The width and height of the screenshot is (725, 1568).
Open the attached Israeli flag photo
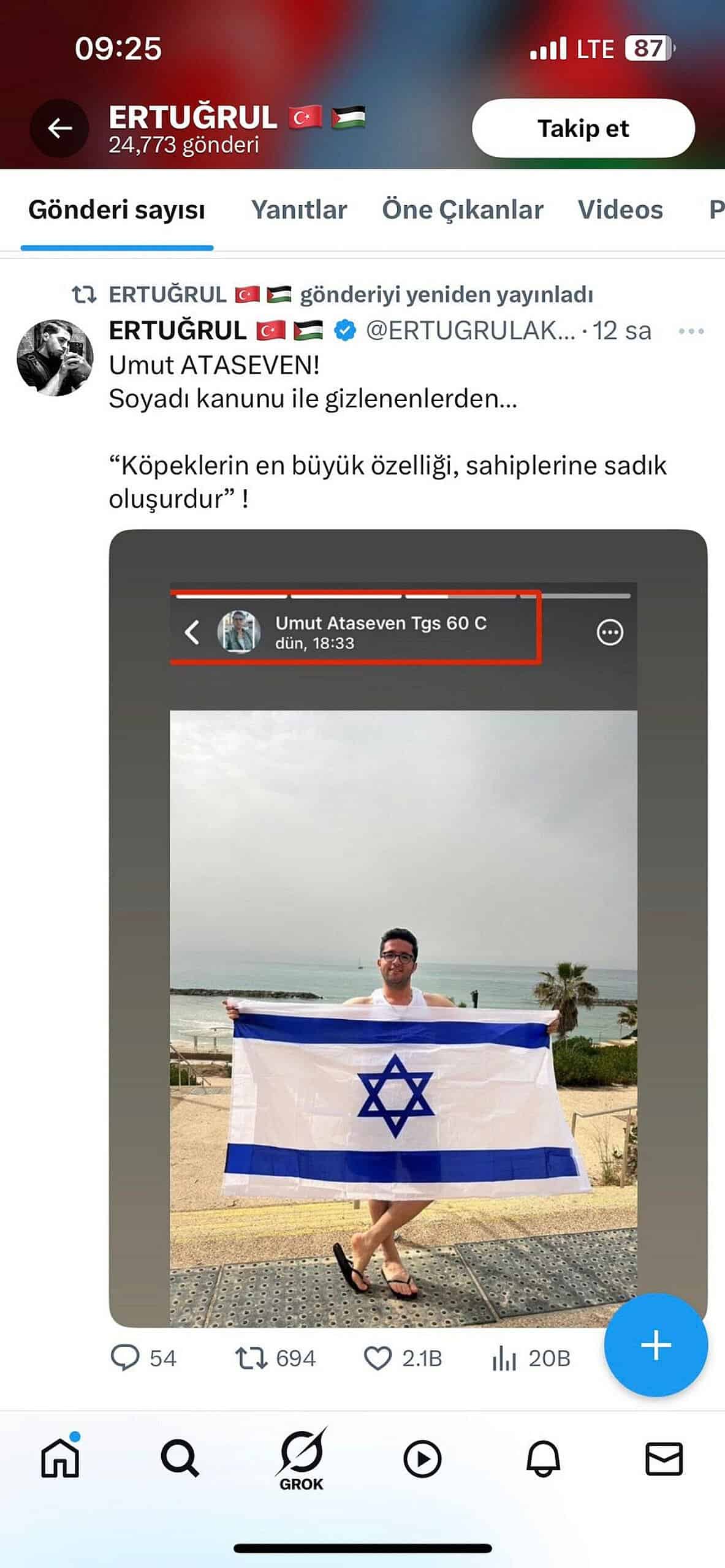(x=408, y=928)
